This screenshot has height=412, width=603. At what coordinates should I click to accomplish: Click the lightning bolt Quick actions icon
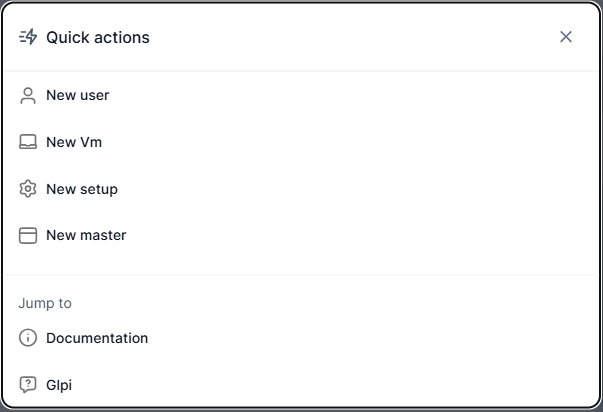(x=28, y=37)
